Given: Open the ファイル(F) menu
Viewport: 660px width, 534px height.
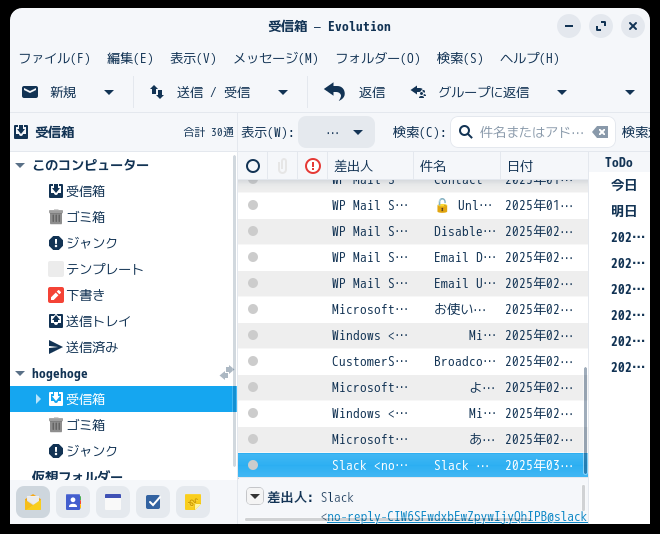Looking at the screenshot, I should point(55,58).
